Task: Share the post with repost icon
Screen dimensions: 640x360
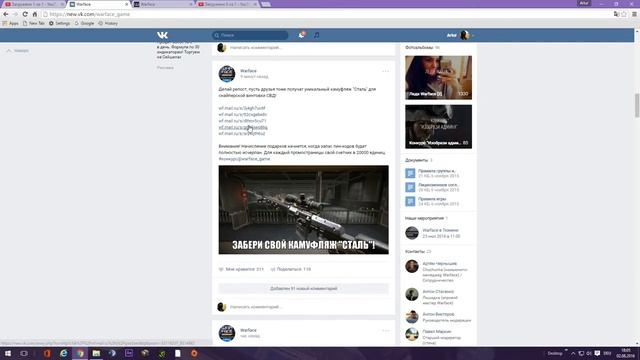Action: (291, 269)
